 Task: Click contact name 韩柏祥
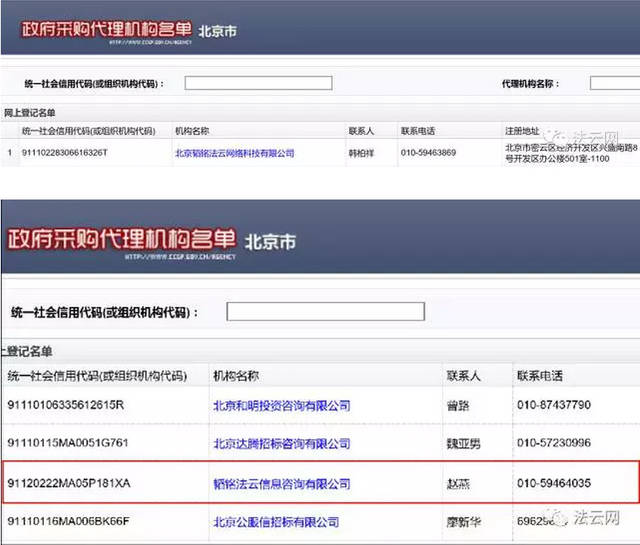(x=361, y=153)
